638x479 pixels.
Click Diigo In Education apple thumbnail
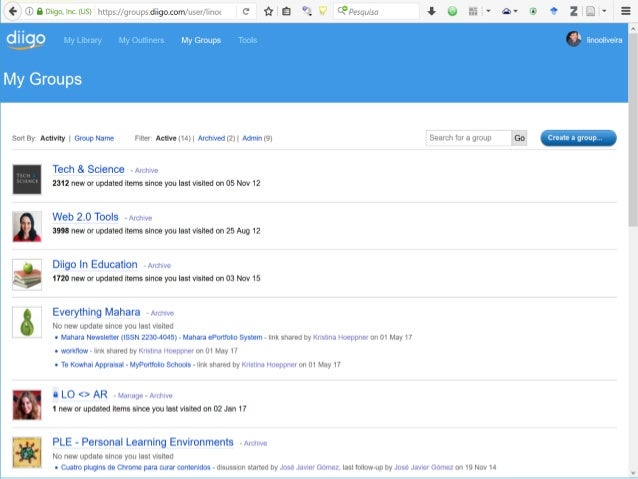click(27, 274)
